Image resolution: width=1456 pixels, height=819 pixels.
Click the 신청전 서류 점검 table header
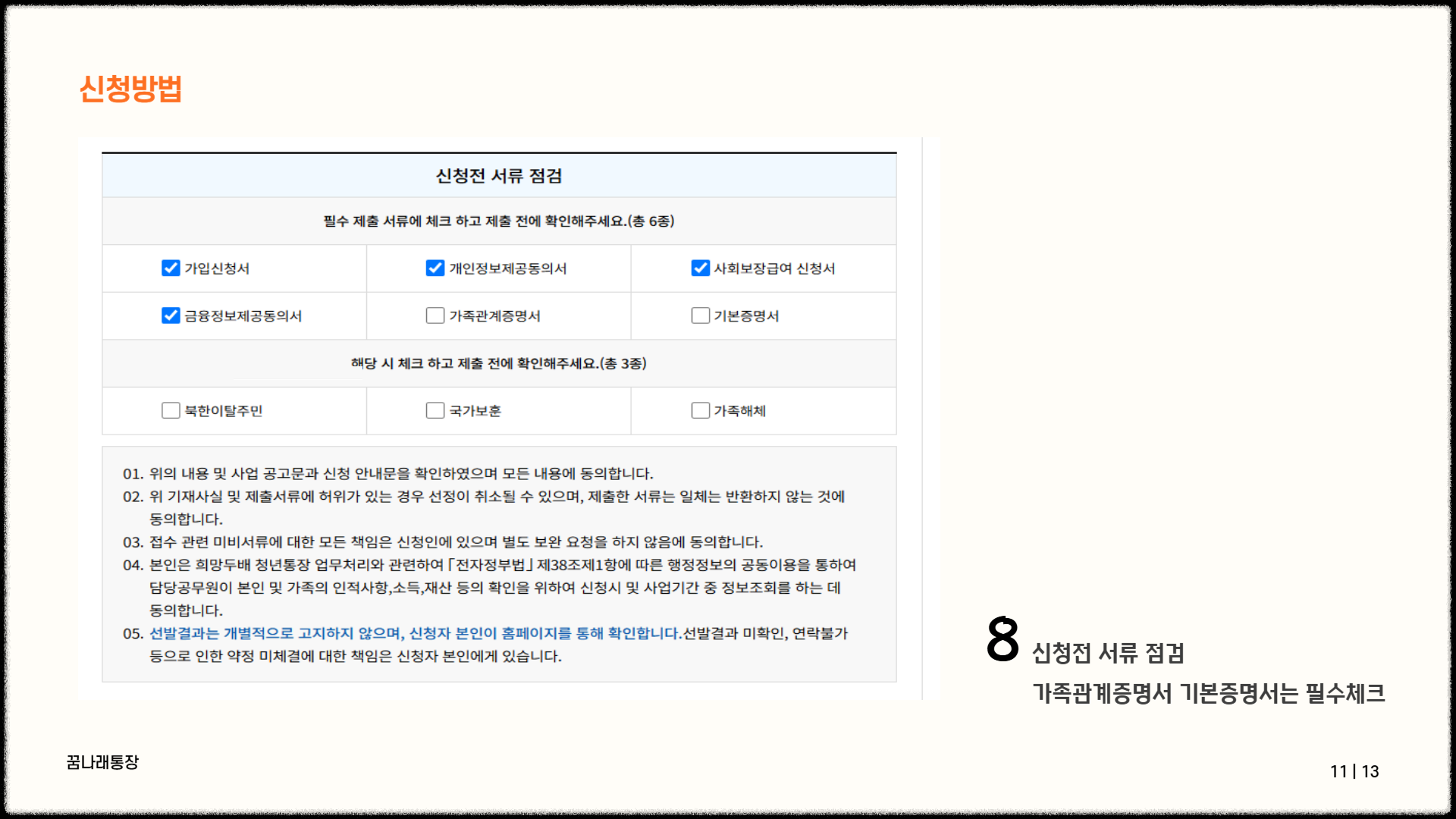tap(499, 176)
